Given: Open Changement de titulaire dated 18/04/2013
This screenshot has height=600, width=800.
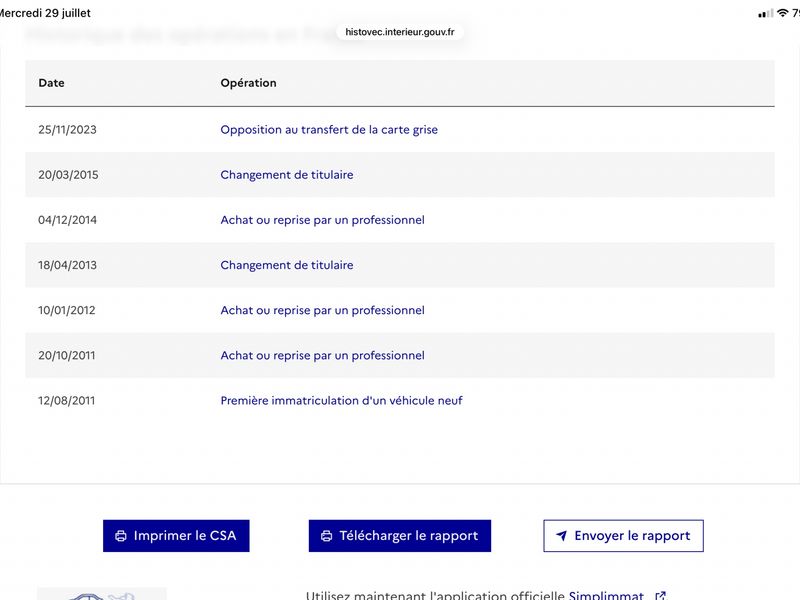Looking at the screenshot, I should [x=287, y=265].
